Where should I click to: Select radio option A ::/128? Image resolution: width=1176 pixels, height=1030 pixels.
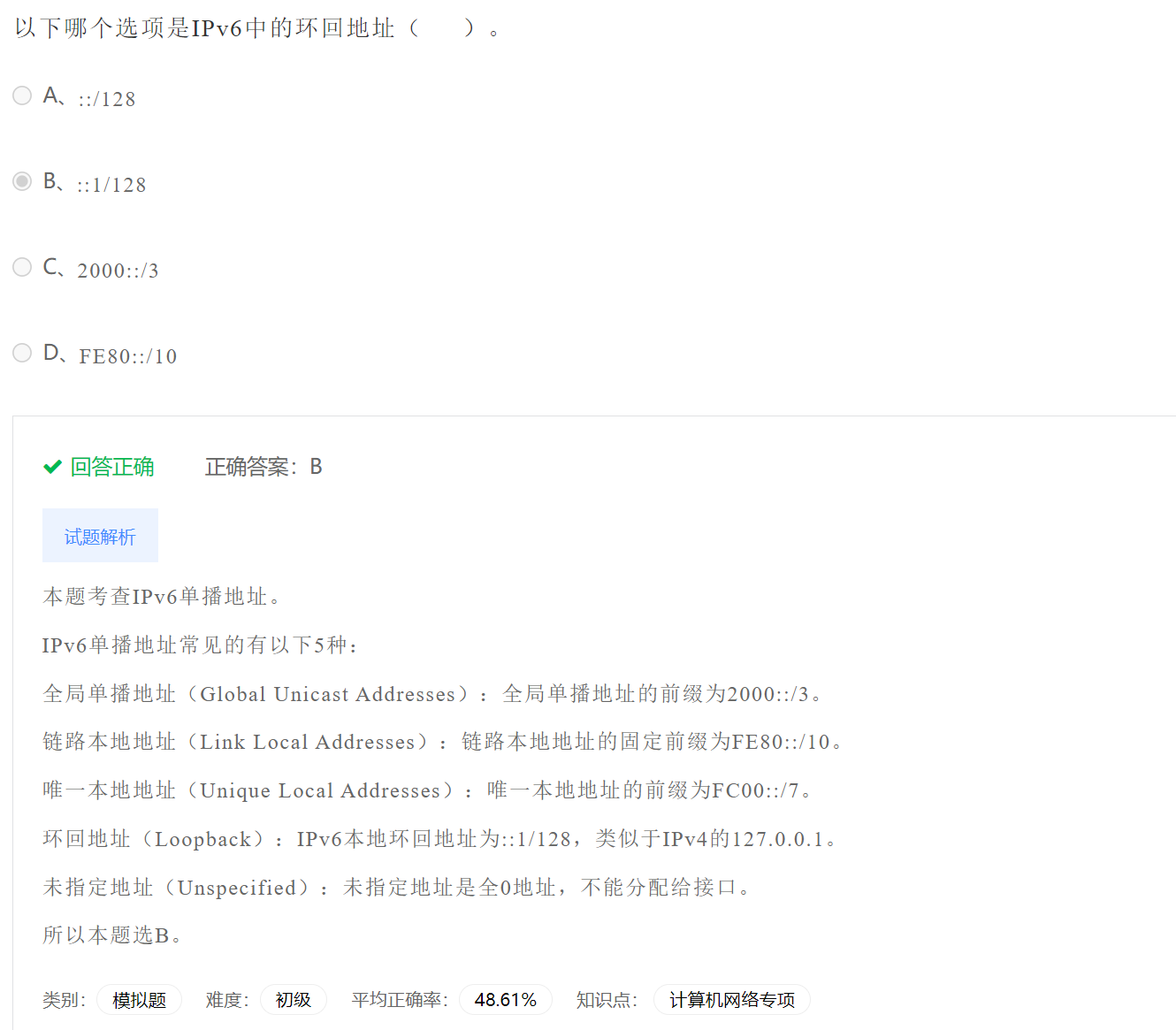click(22, 95)
